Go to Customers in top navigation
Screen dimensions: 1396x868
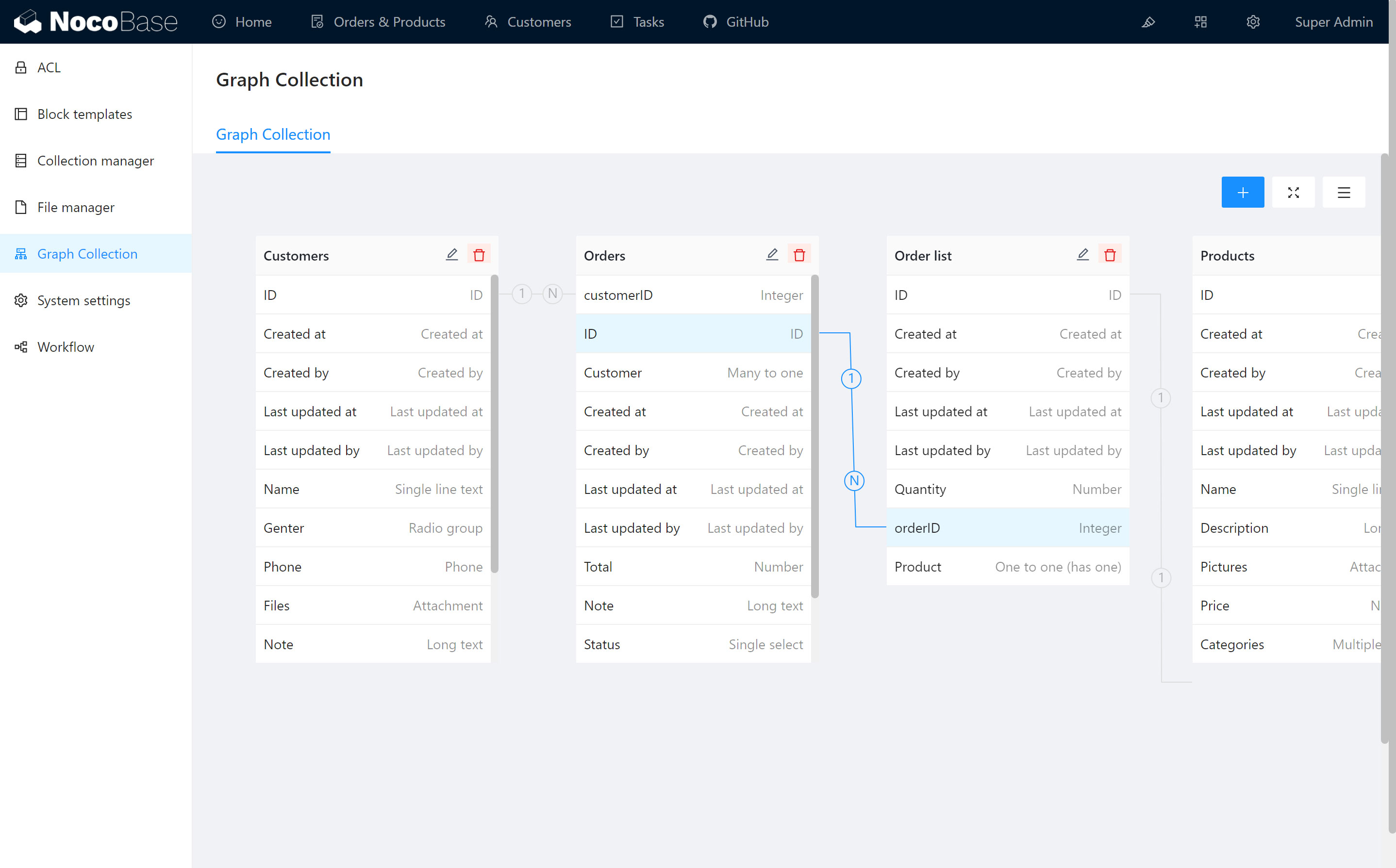pyautogui.click(x=527, y=22)
